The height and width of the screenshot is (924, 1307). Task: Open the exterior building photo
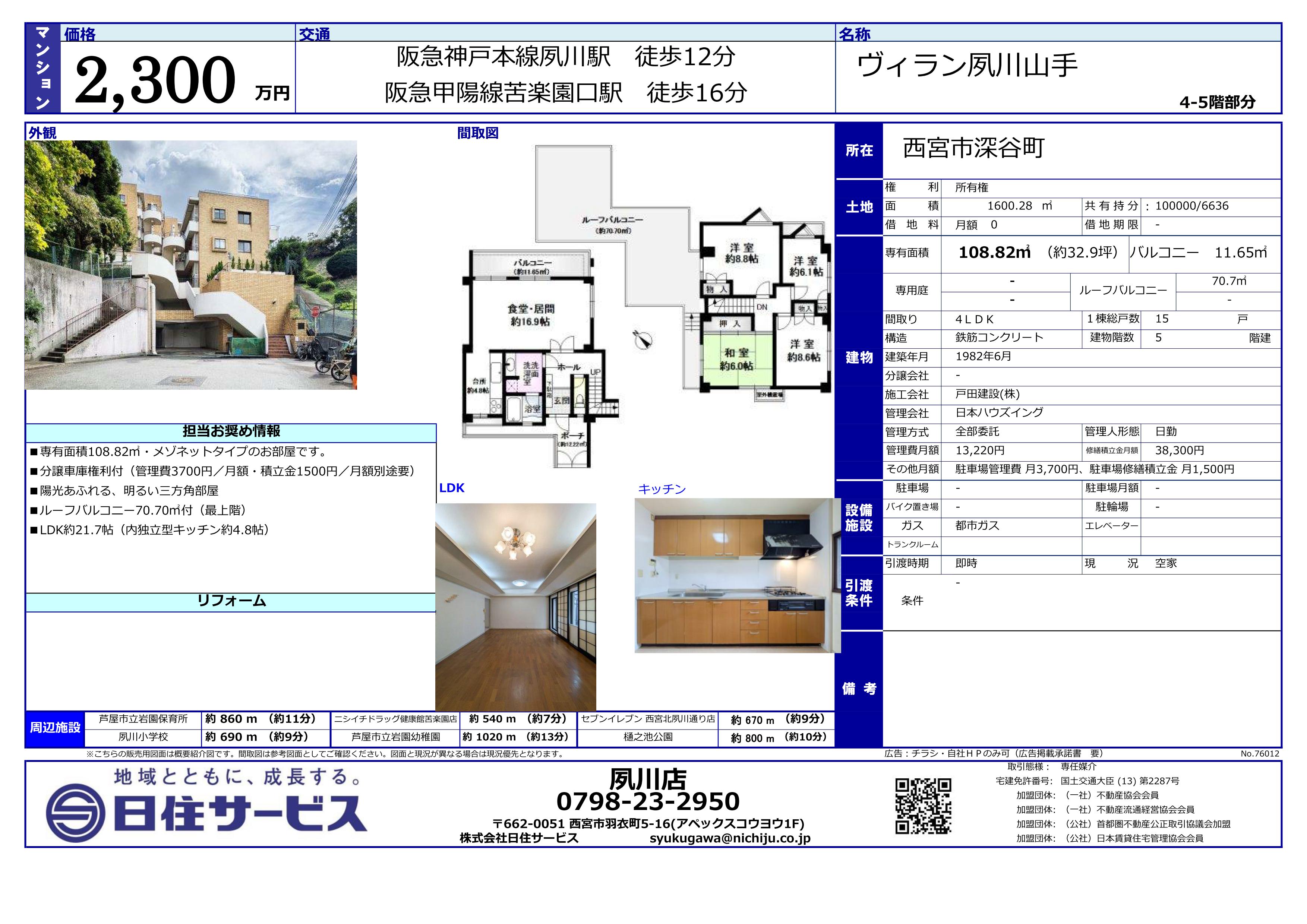191,265
